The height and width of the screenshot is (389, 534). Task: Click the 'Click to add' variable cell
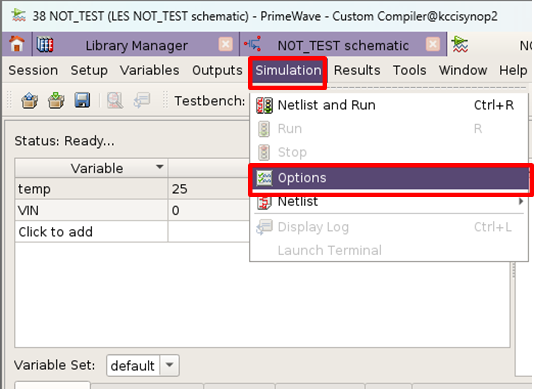click(x=91, y=232)
